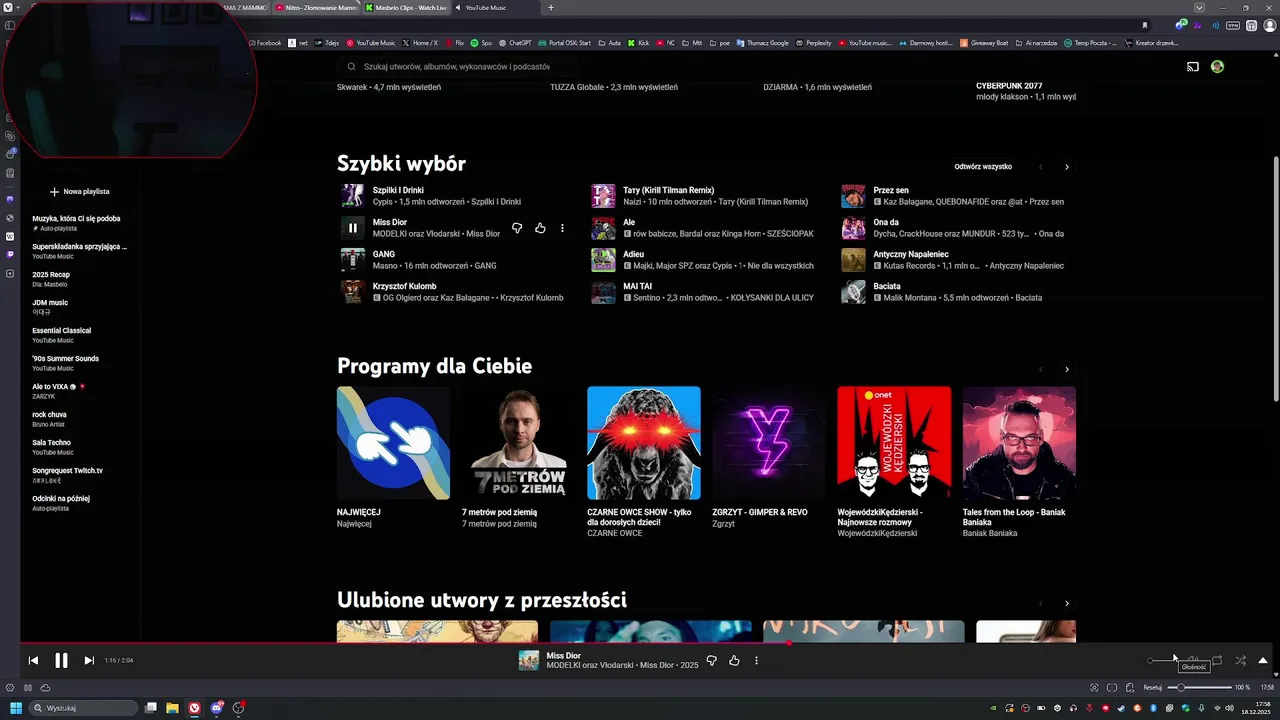Open the Perplexity bookmark
The width and height of the screenshot is (1280, 720).
click(813, 43)
